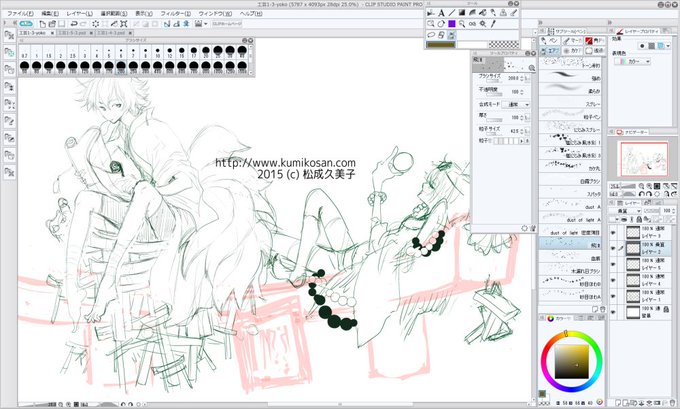The image size is (680, 409).
Task: Click the New file icon in command bar
Action: [x=42, y=24]
